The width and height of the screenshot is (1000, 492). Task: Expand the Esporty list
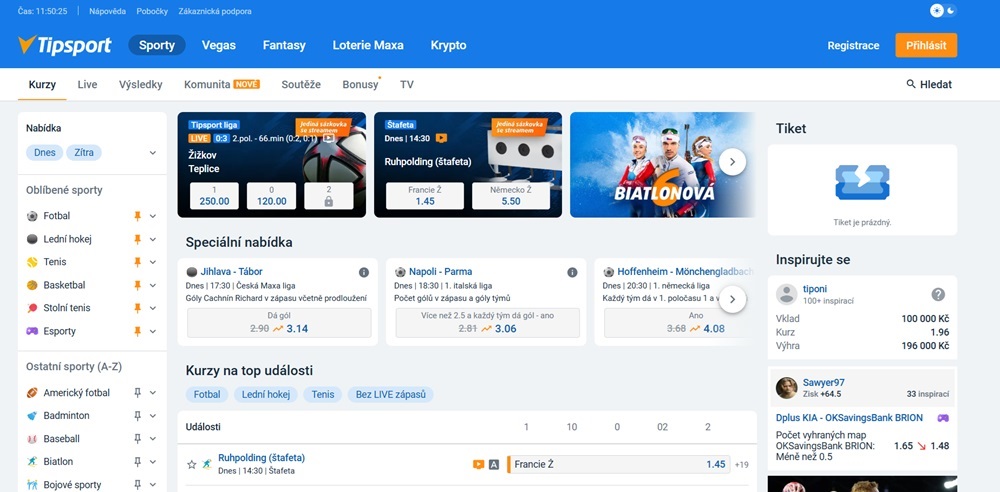click(152, 331)
